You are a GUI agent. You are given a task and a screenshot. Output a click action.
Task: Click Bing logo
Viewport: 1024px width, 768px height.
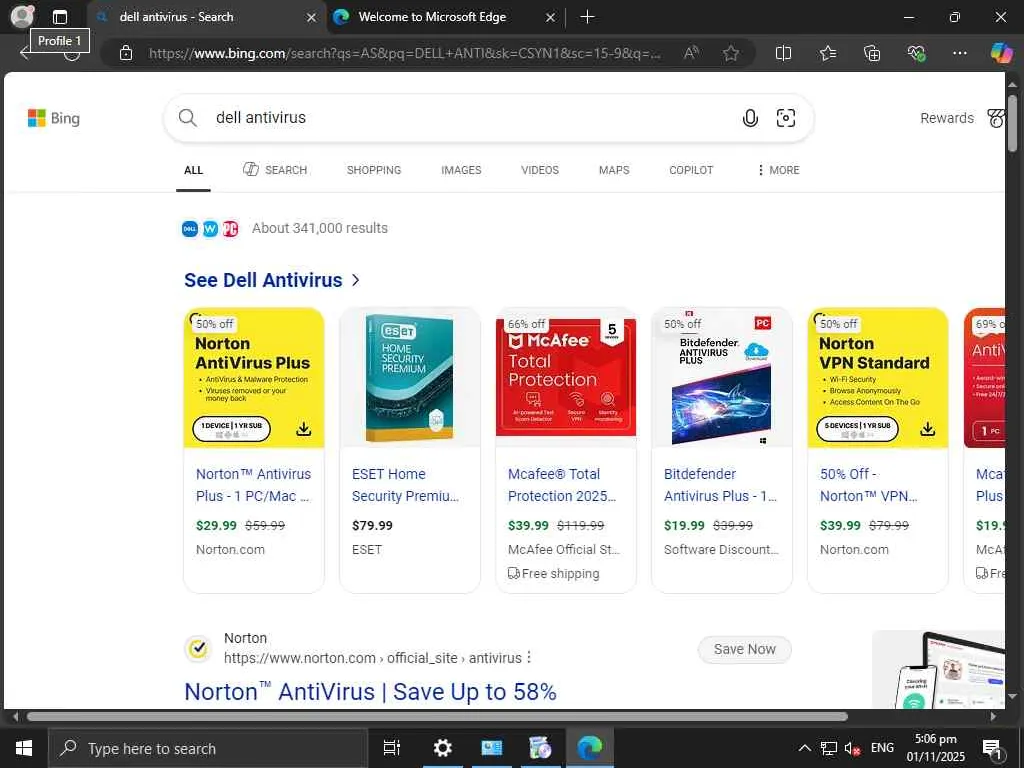pyautogui.click(x=54, y=118)
